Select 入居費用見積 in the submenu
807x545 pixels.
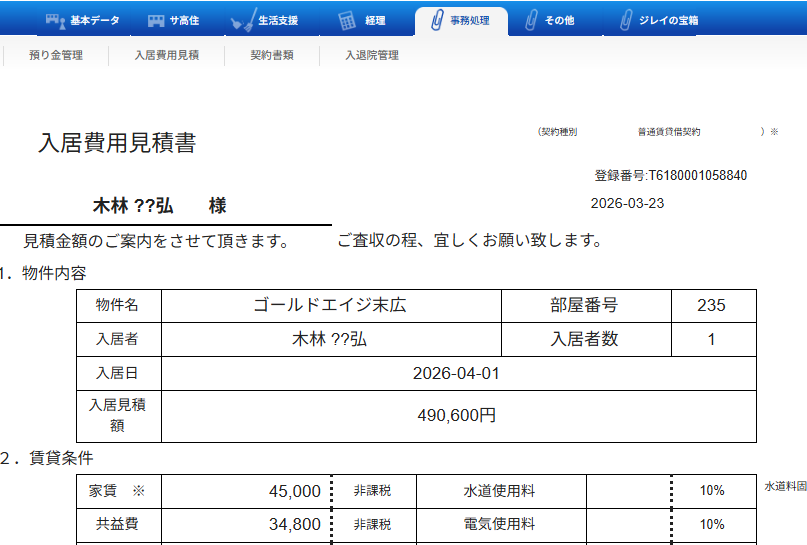point(167,56)
